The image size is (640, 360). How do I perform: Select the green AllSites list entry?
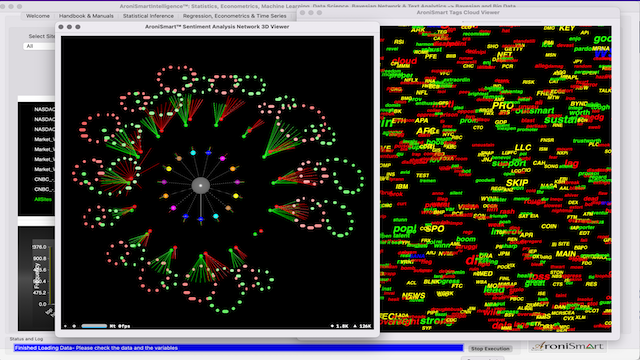(43, 199)
